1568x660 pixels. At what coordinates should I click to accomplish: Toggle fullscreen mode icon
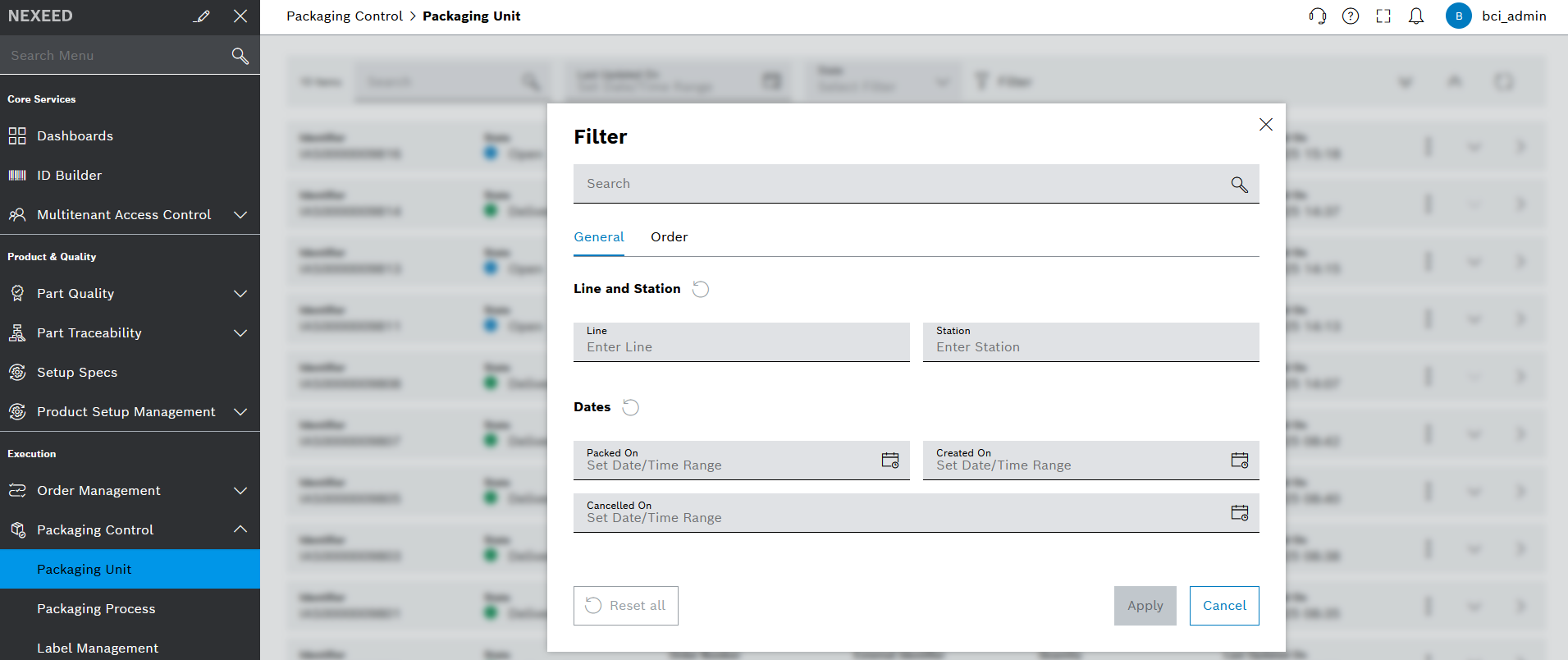(1383, 16)
